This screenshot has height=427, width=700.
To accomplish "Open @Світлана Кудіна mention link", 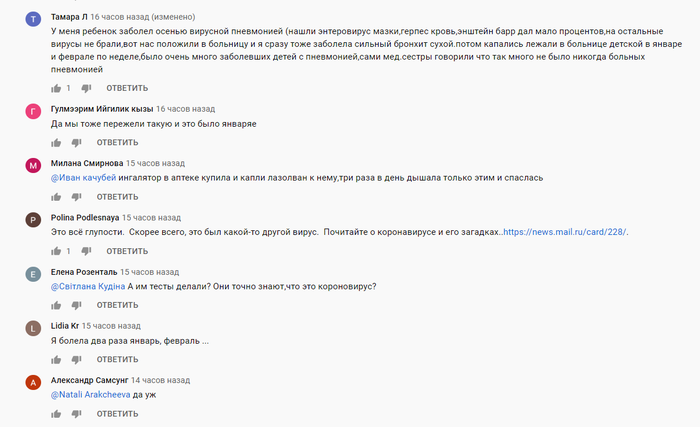I will [88, 286].
